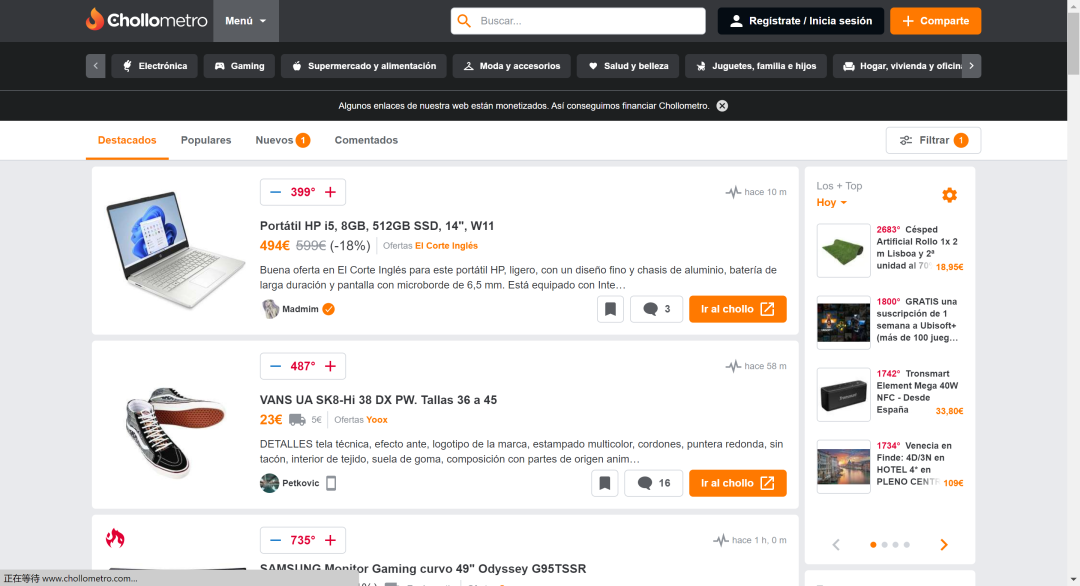Go to previous Top deals slide
The image size is (1080, 586).
pyautogui.click(x=836, y=545)
